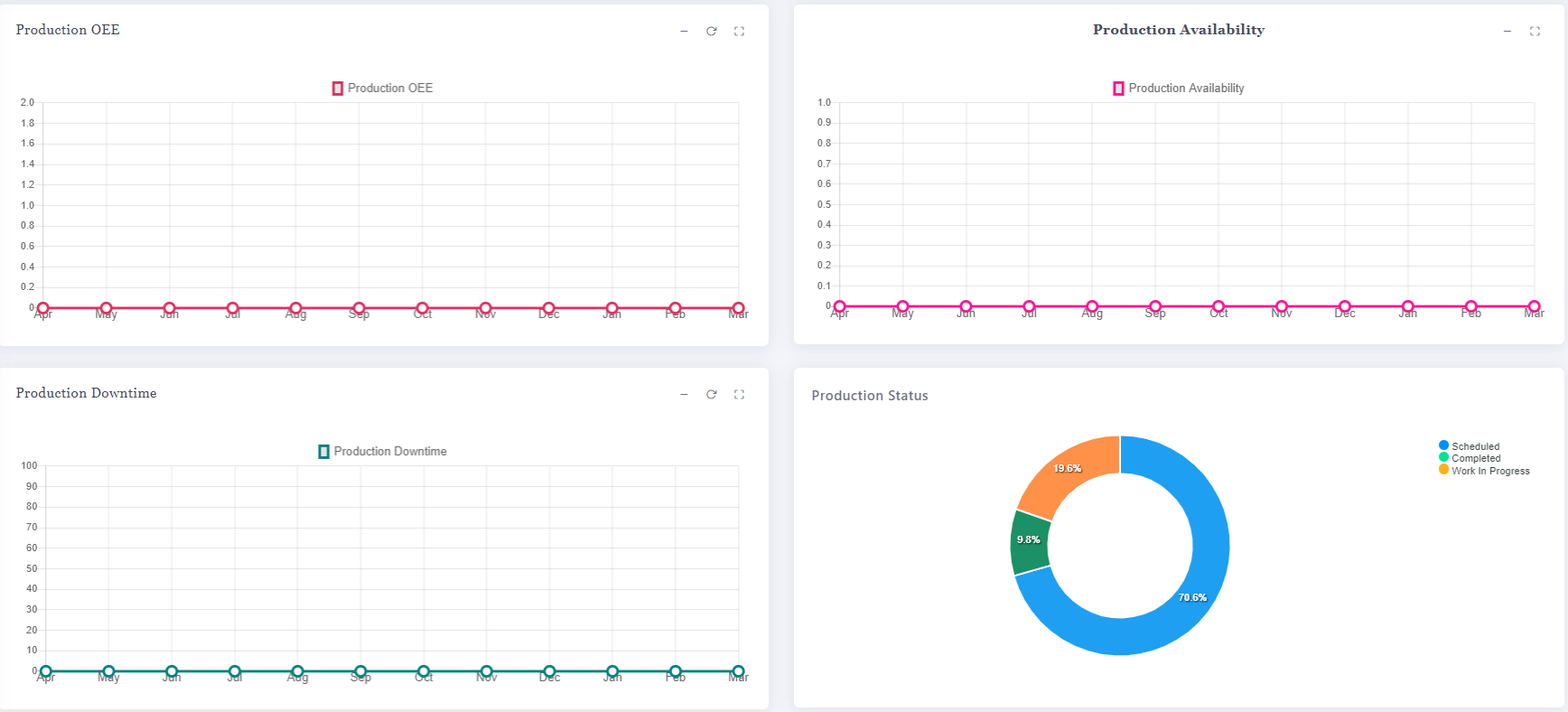This screenshot has width=1568, height=712.
Task: Click the Mar data point on OEE chart
Action: tap(739, 308)
